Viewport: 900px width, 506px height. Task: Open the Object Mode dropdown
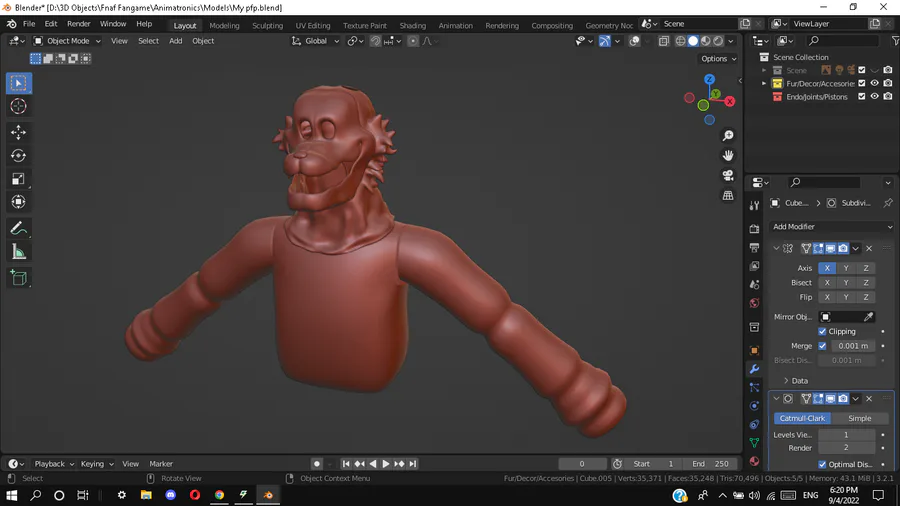tap(67, 41)
